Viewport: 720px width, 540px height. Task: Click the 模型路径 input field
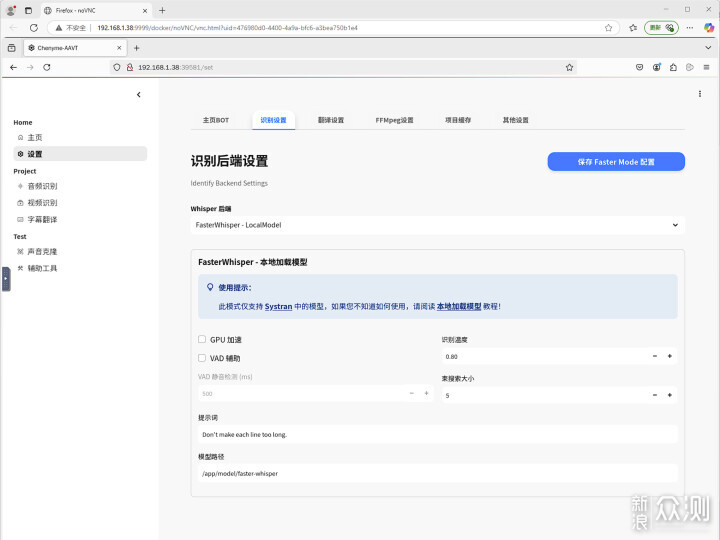438,473
